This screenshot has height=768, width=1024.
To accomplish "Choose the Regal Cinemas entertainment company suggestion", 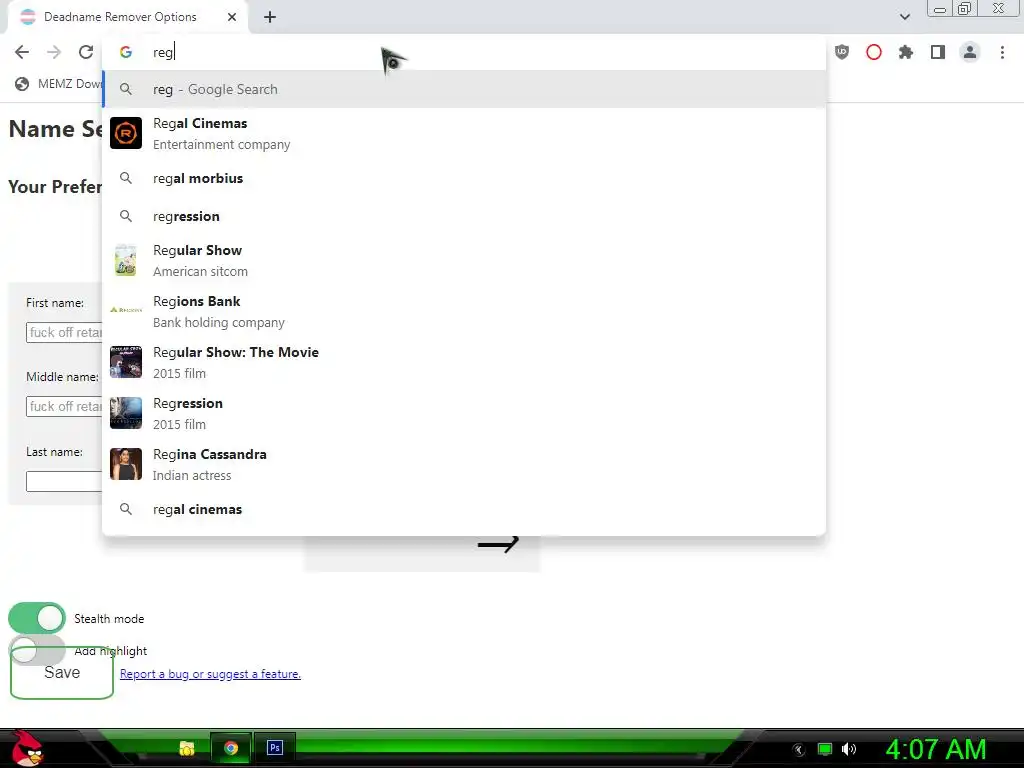I will pos(464,133).
